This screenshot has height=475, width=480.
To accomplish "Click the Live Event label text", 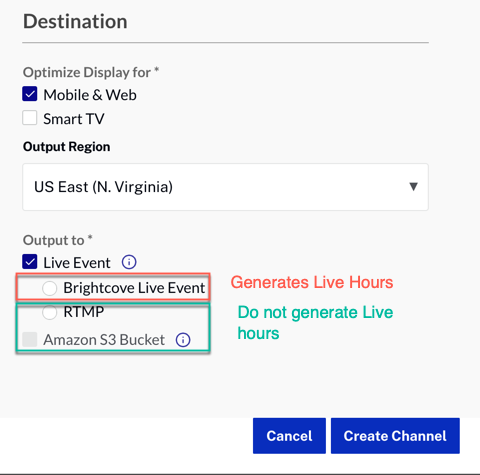I will coord(77,263).
